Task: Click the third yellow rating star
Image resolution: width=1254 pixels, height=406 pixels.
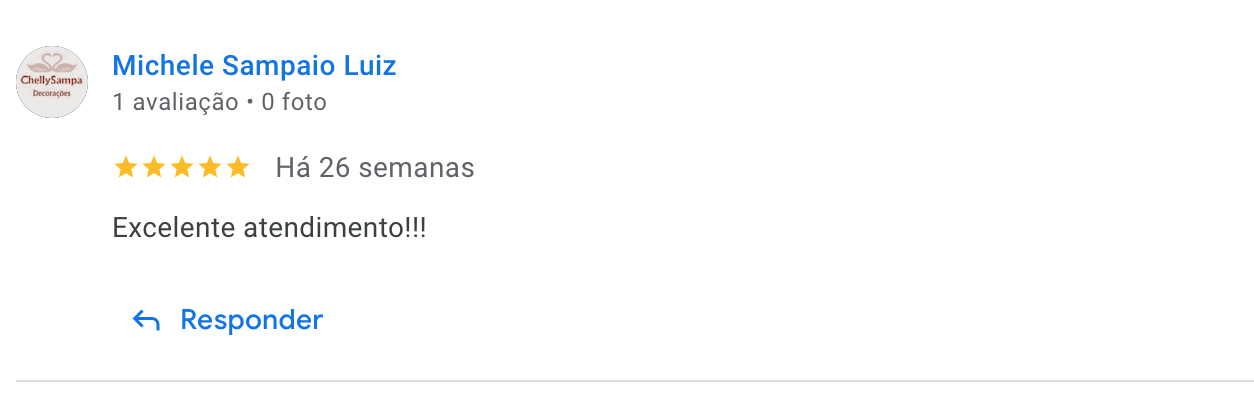Action: click(182, 167)
